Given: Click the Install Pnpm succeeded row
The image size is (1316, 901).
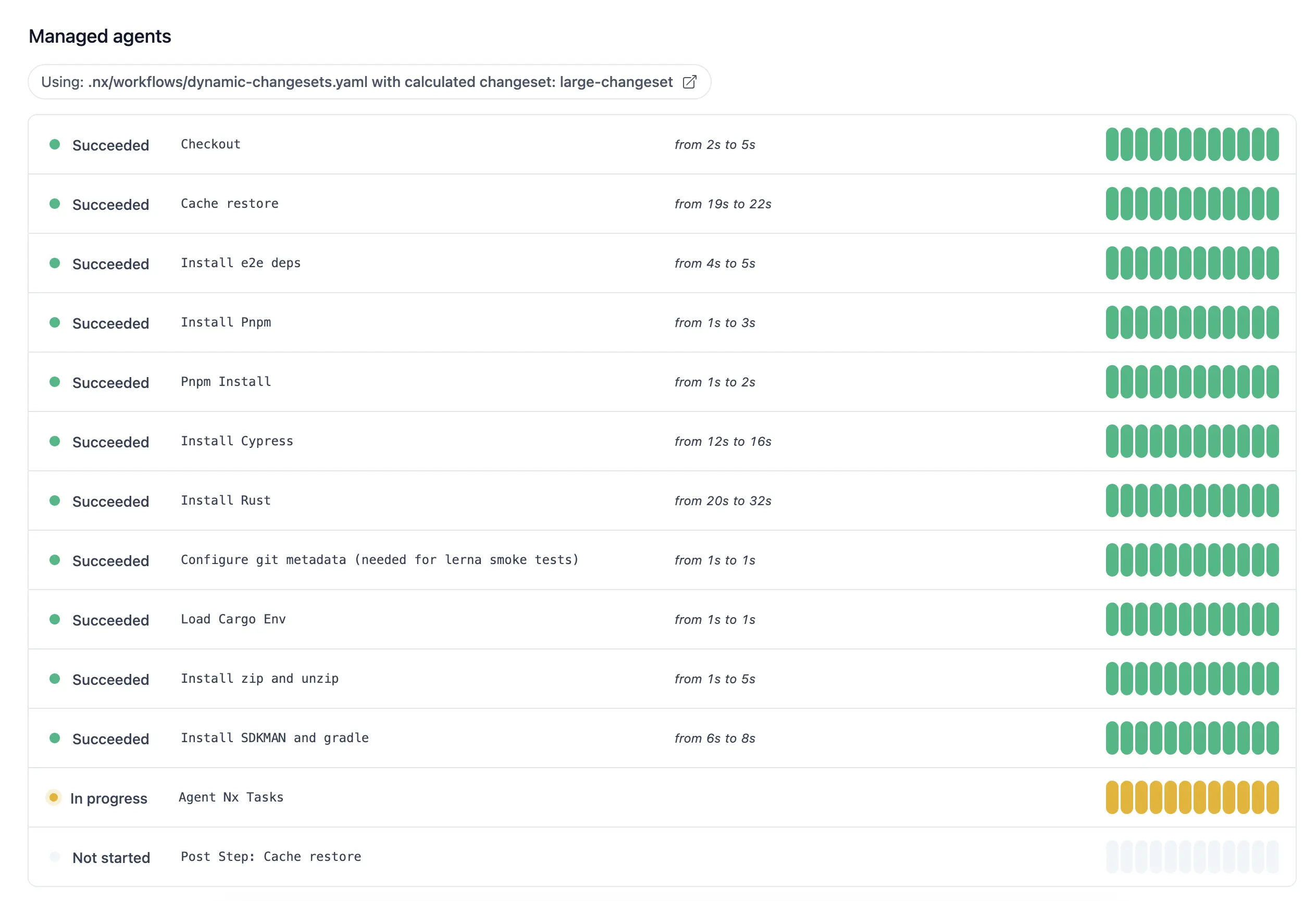Looking at the screenshot, I should click(x=659, y=322).
